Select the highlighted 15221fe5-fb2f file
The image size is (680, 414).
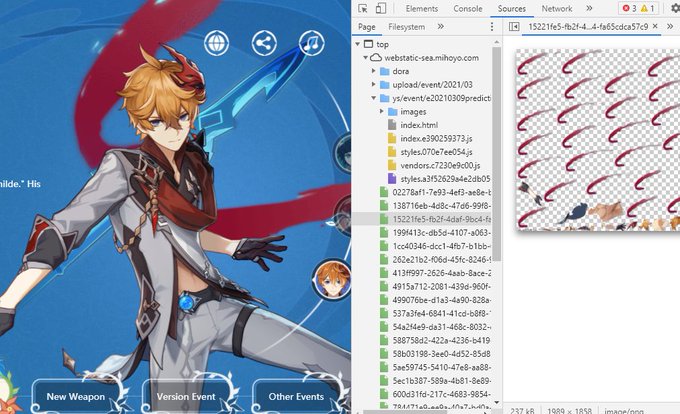click(441, 219)
